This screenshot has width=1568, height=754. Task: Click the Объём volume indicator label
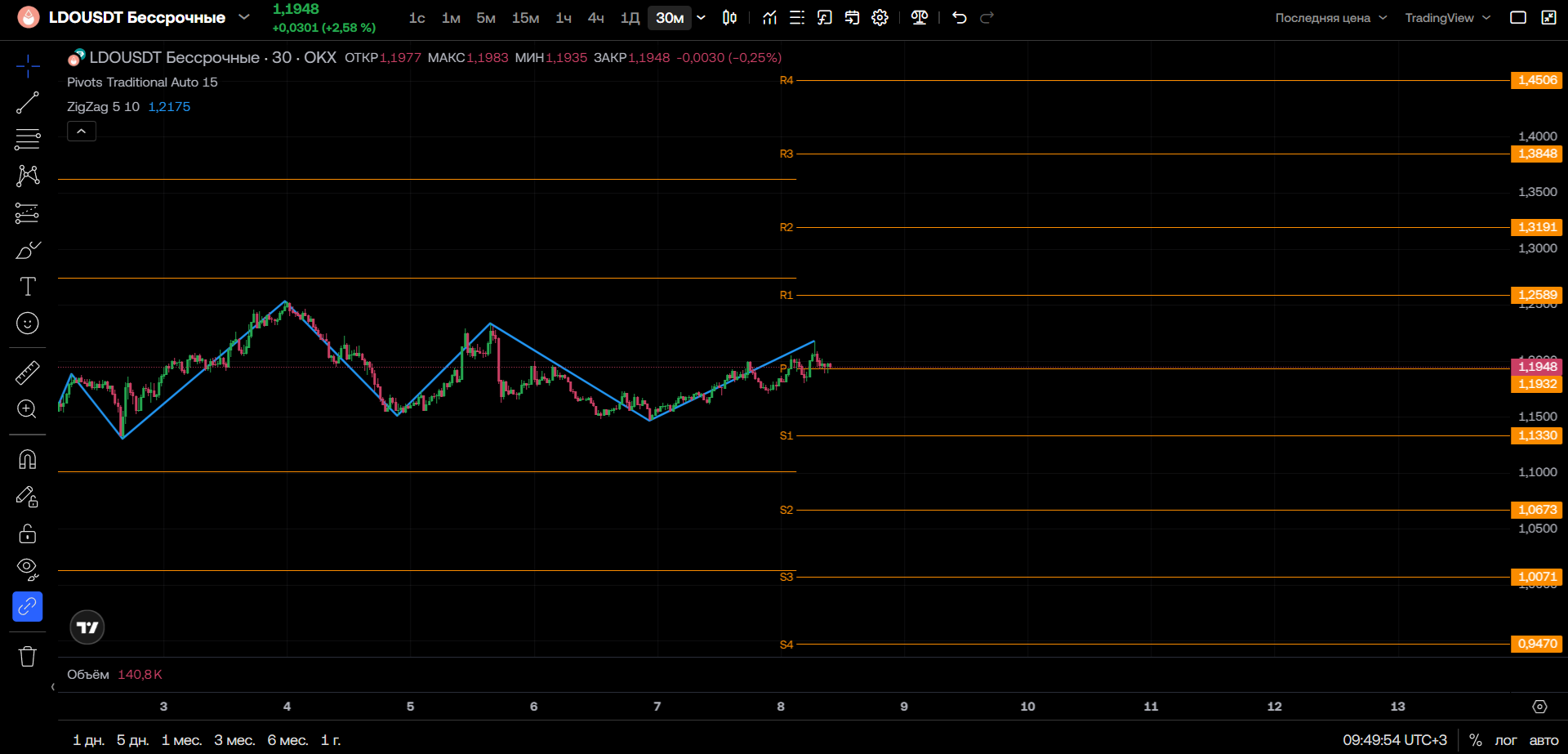pyautogui.click(x=88, y=675)
